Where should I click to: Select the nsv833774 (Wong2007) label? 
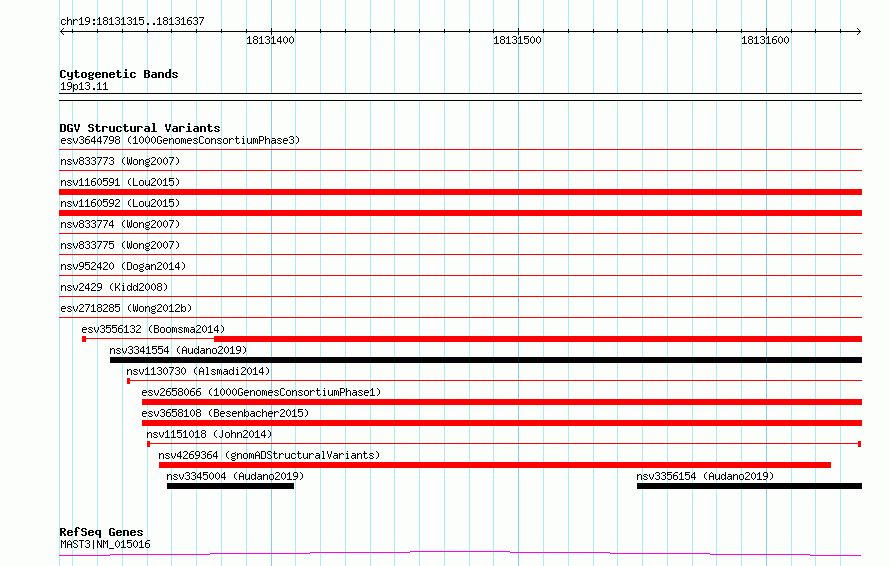tap(120, 224)
